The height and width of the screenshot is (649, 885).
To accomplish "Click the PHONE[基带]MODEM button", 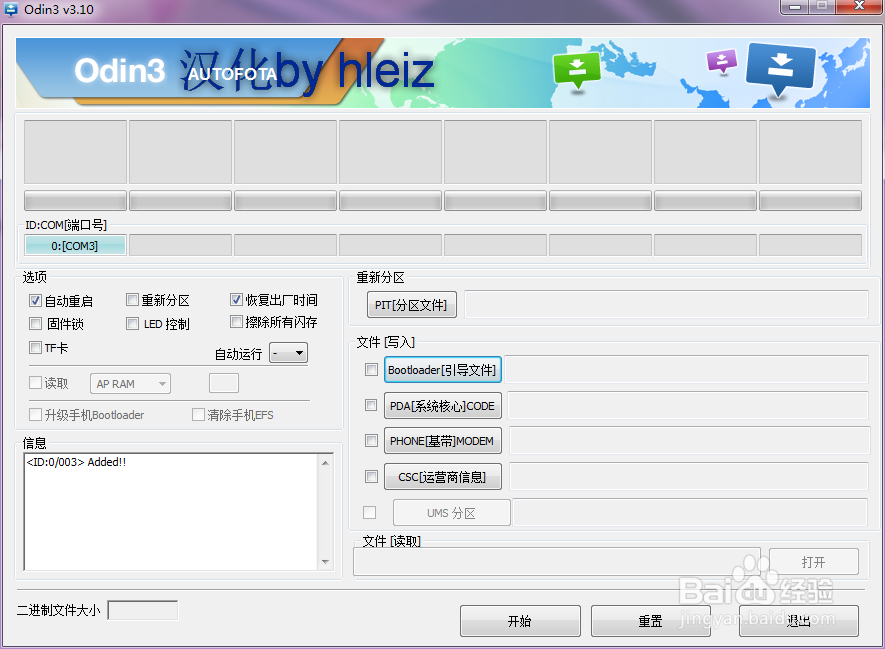I will (442, 441).
